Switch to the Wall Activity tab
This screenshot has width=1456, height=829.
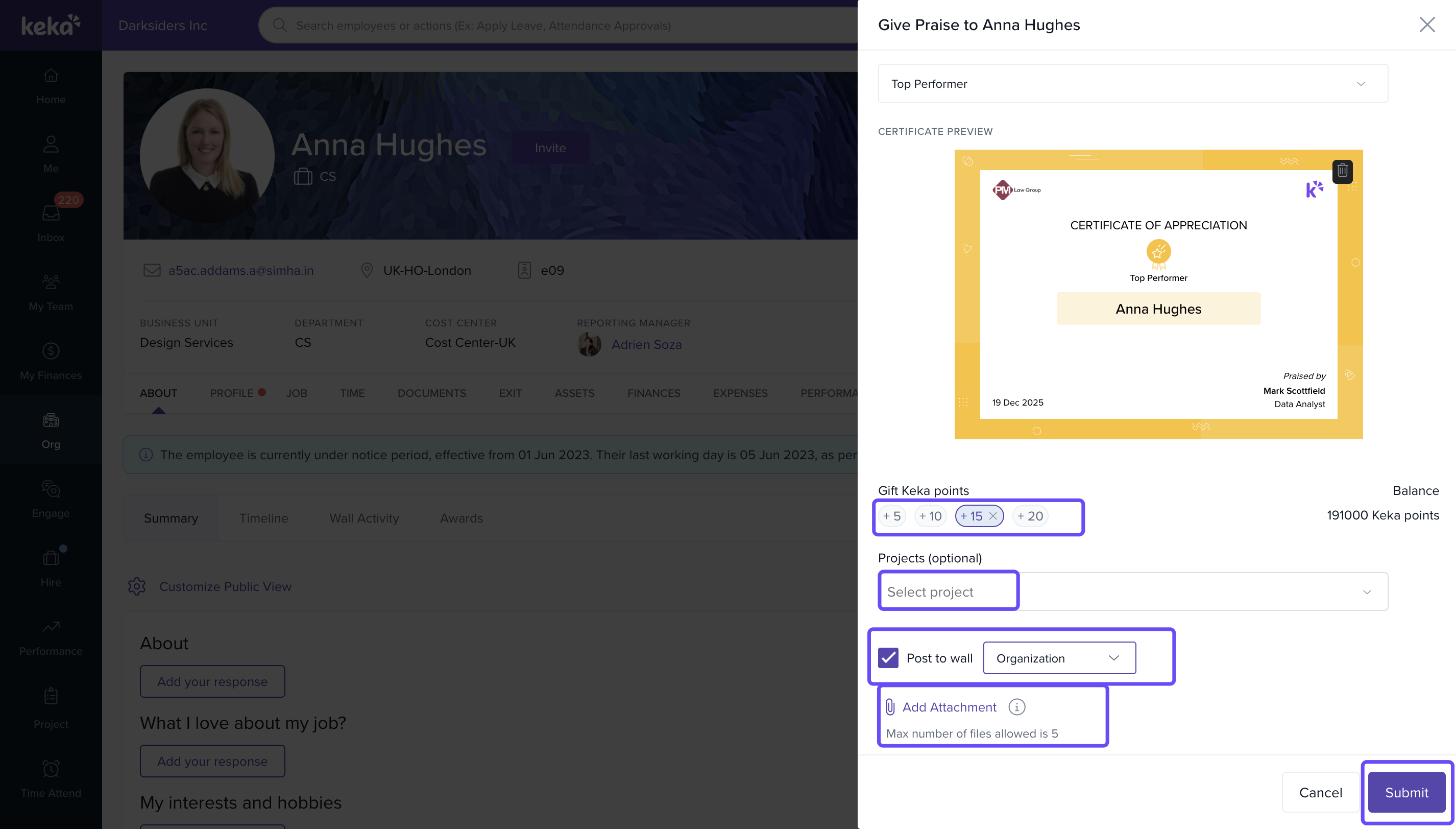[x=363, y=518]
